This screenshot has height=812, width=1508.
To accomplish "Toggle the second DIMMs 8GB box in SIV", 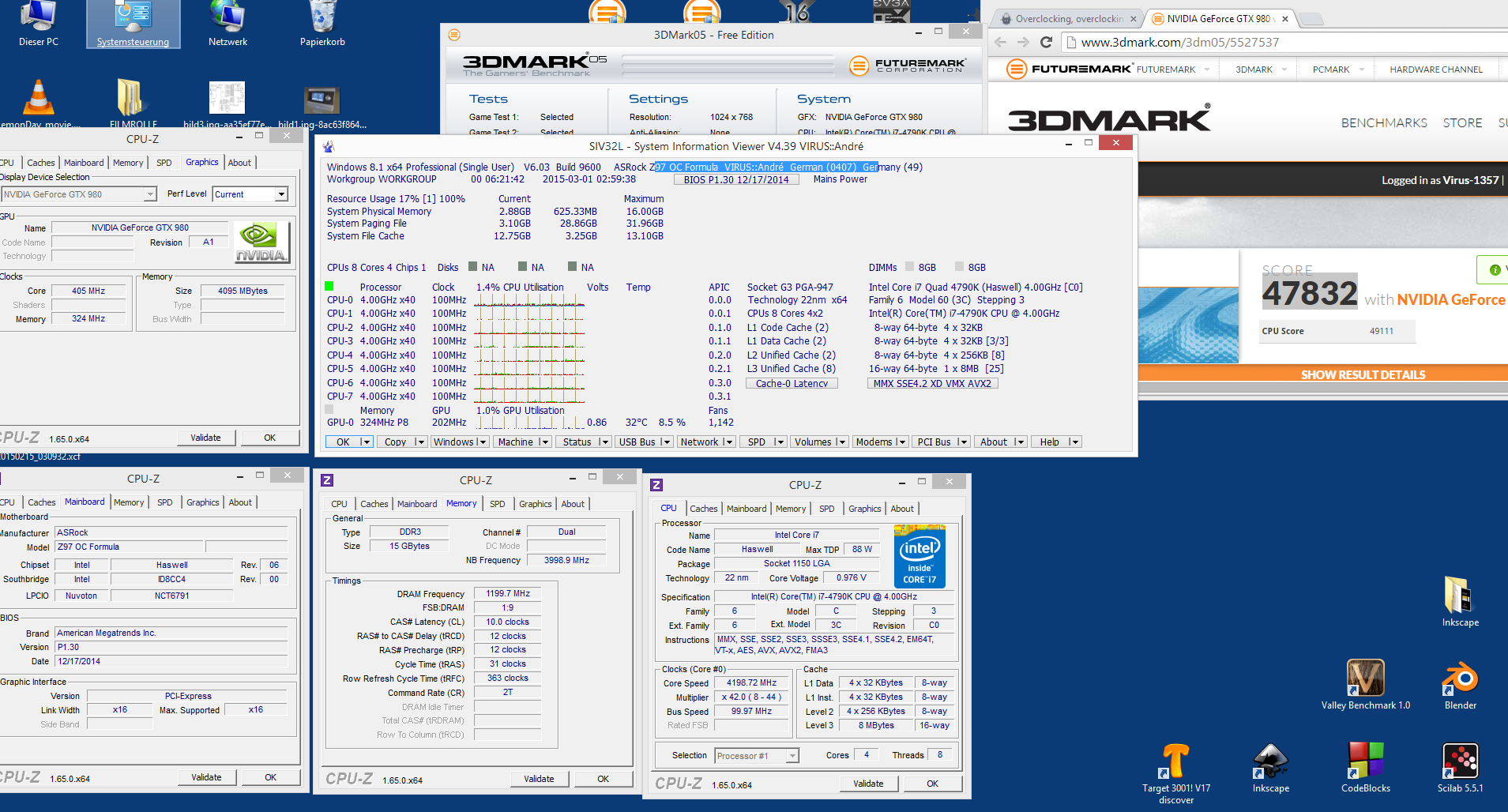I will coord(959,266).
